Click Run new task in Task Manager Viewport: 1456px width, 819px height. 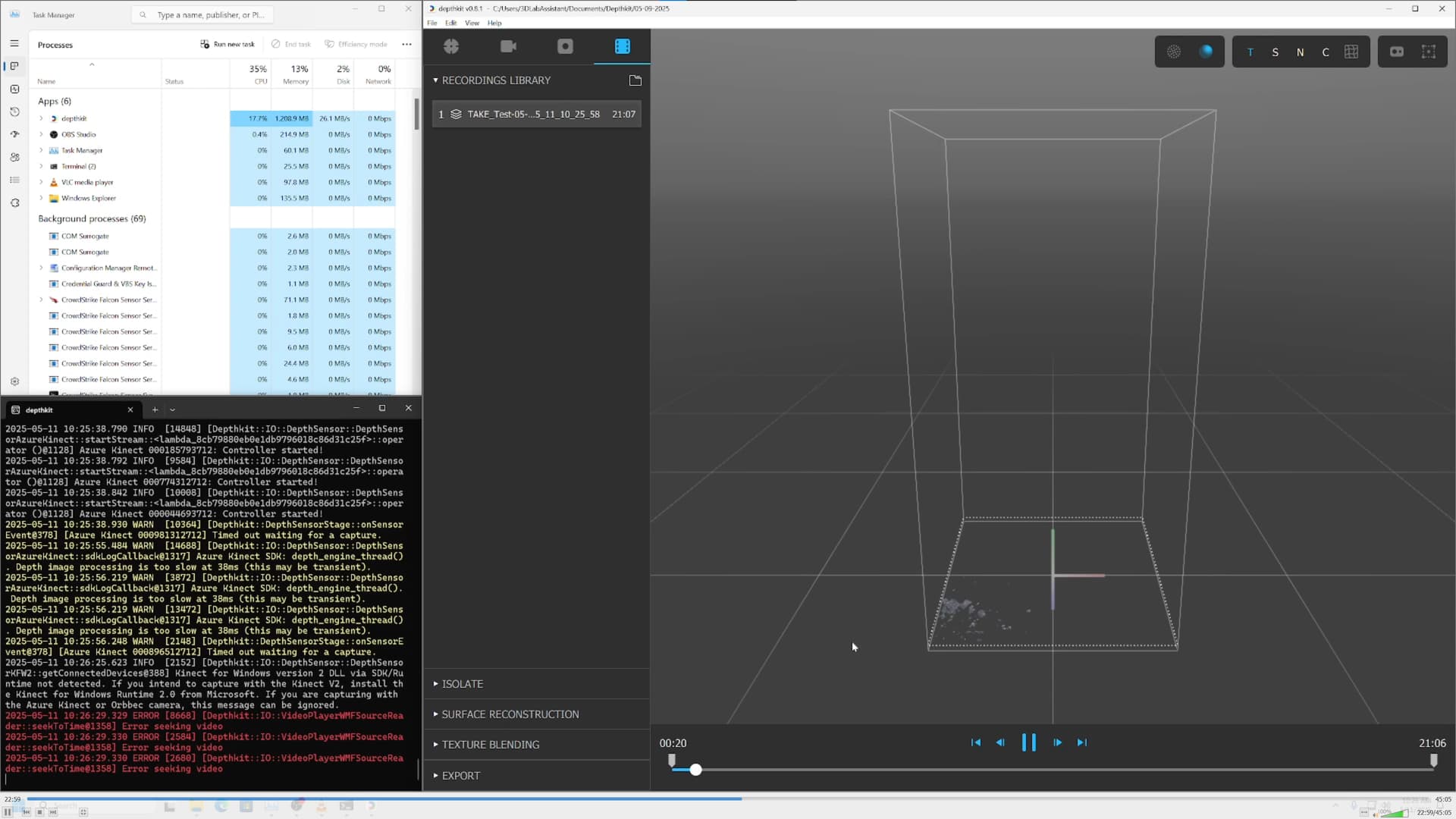click(228, 44)
